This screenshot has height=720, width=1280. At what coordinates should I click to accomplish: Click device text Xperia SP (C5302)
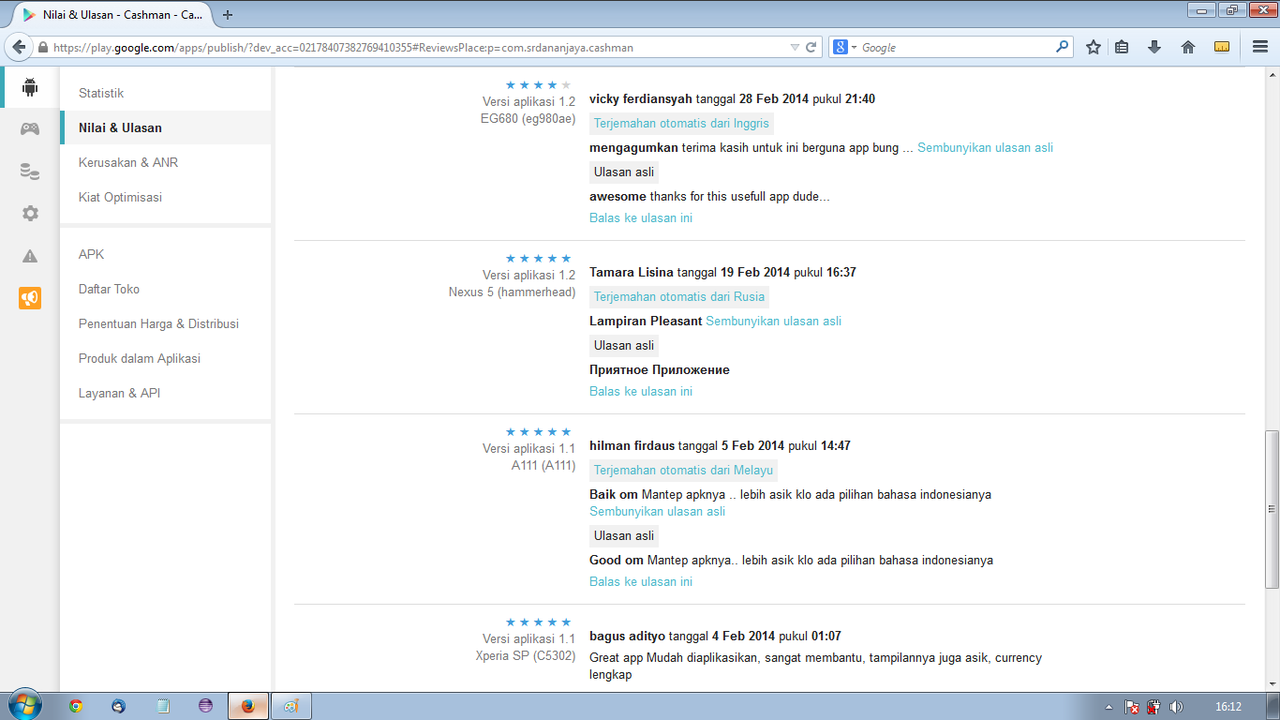click(525, 656)
